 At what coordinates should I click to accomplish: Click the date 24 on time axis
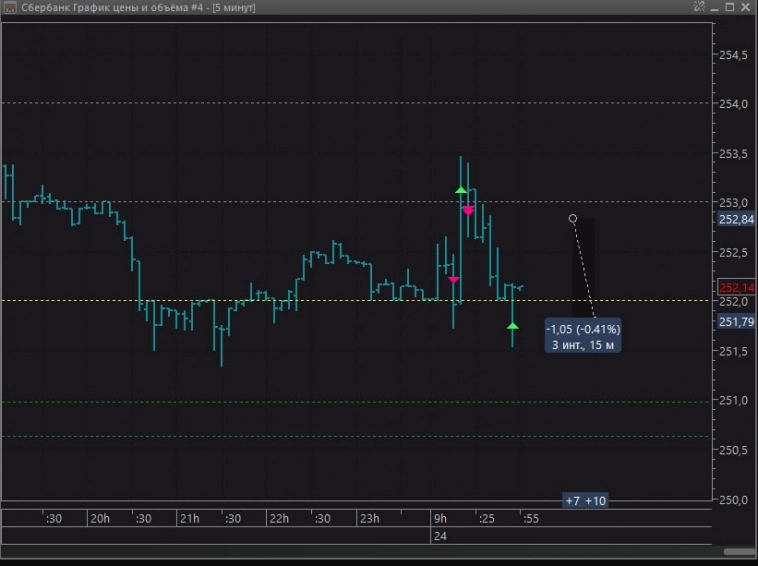point(439,537)
